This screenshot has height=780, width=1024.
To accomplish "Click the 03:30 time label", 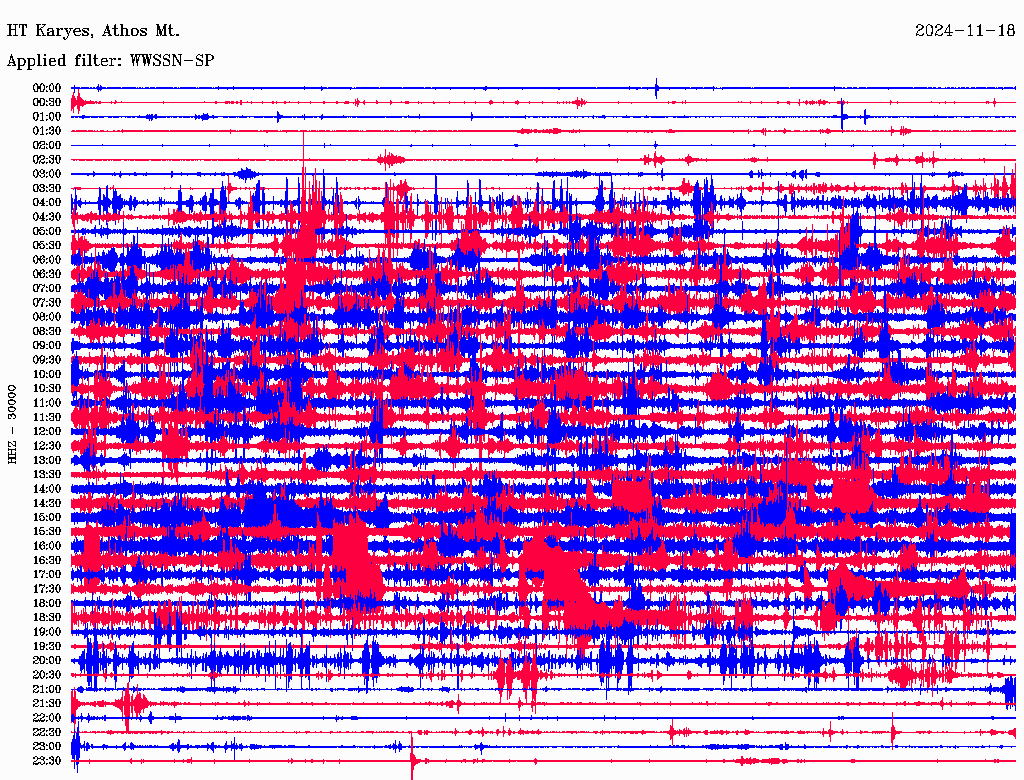I will click(x=47, y=188).
